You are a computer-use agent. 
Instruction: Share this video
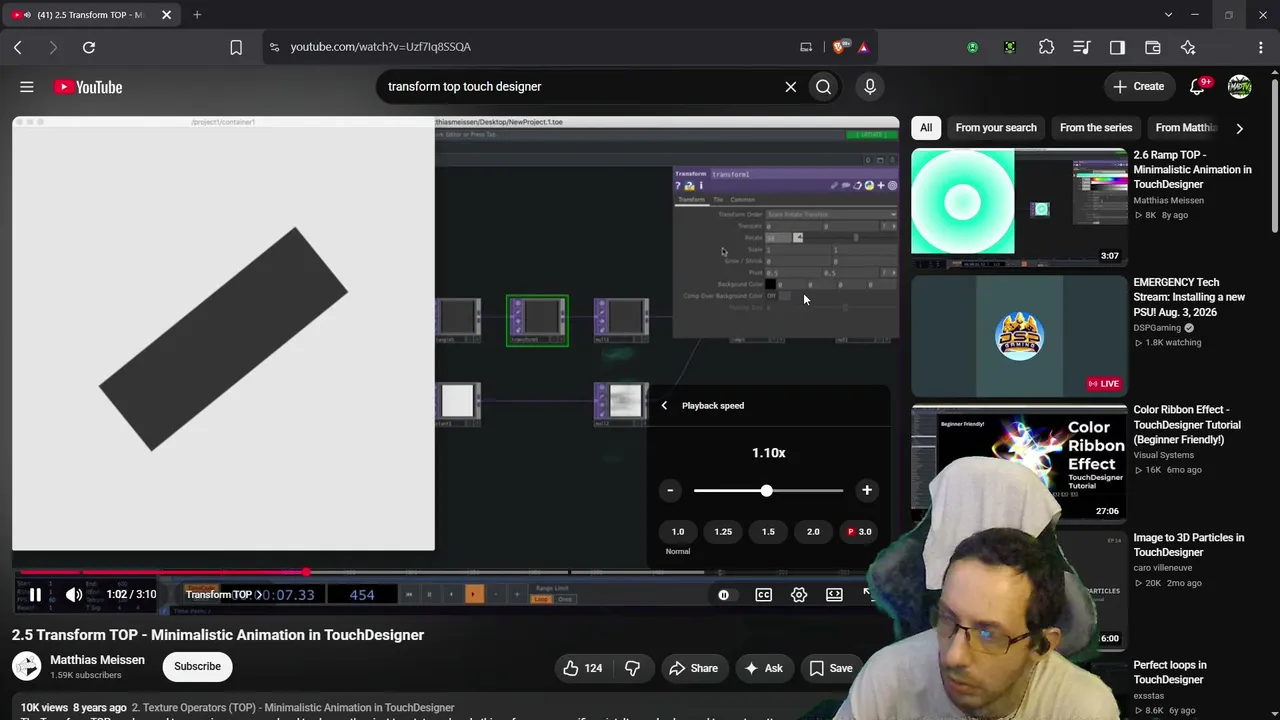[693, 668]
